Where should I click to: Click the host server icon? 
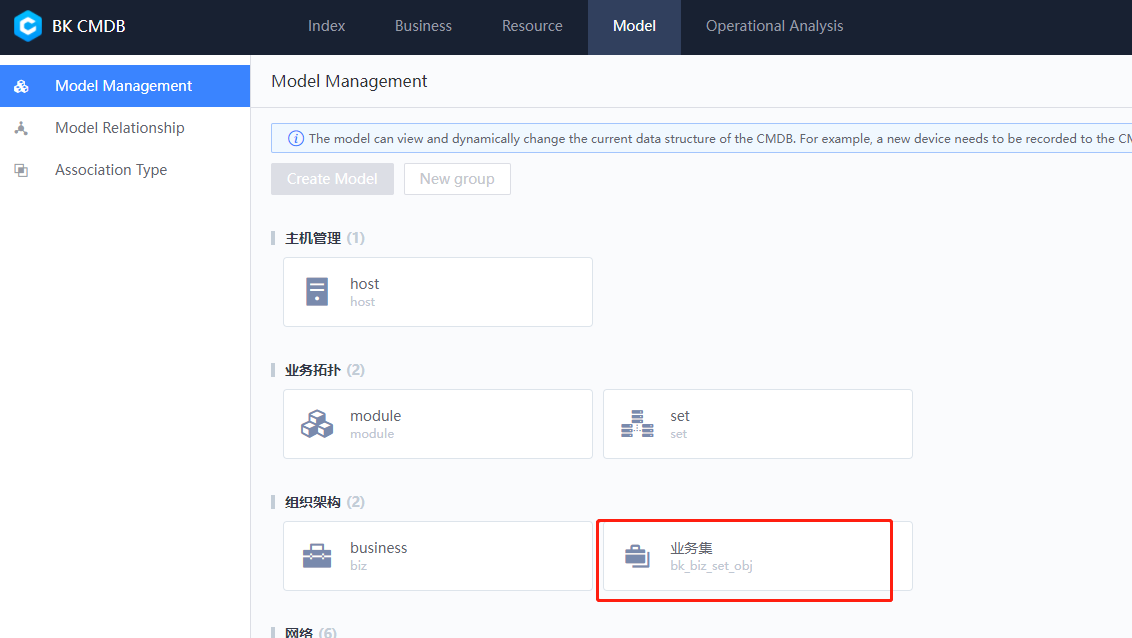316,291
